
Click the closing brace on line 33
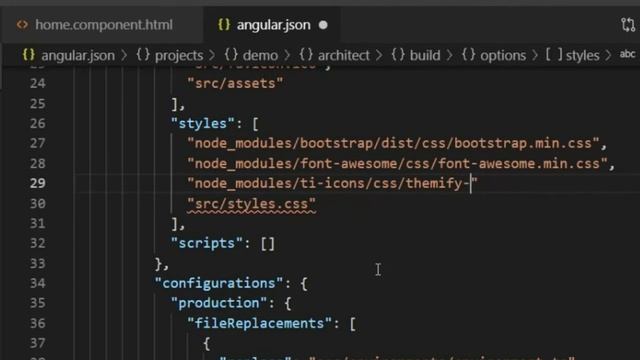pos(159,264)
